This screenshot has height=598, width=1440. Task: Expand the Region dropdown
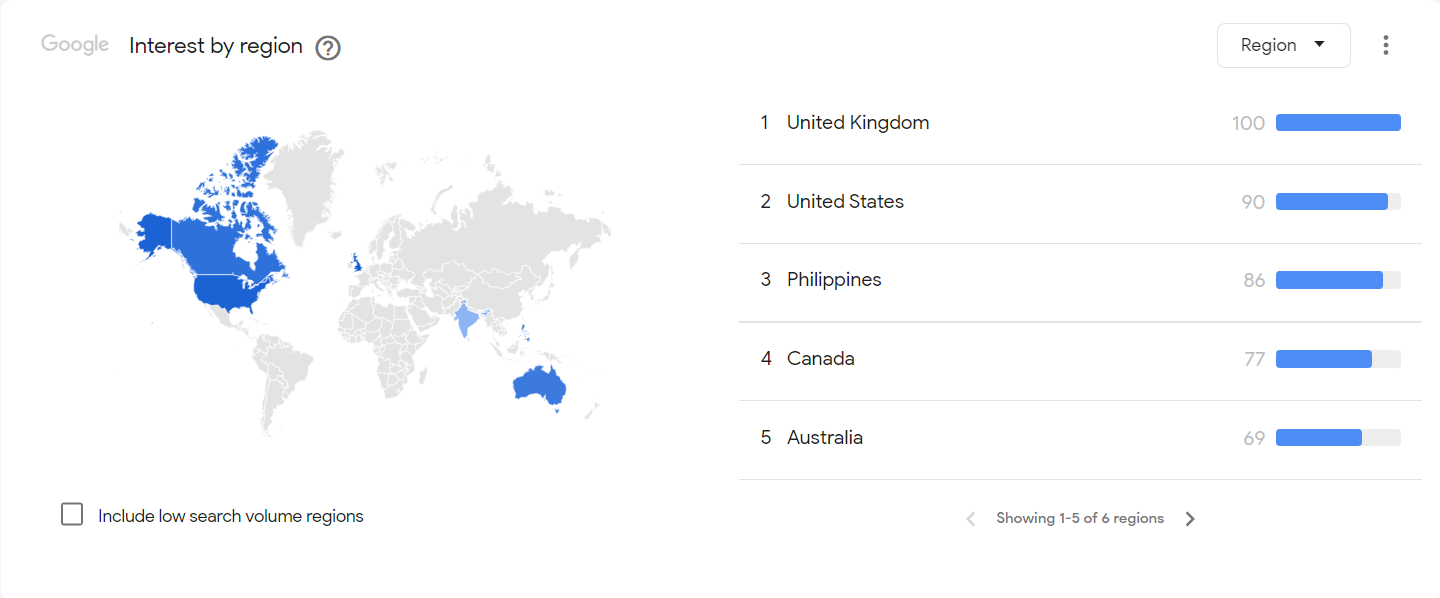coord(1283,45)
